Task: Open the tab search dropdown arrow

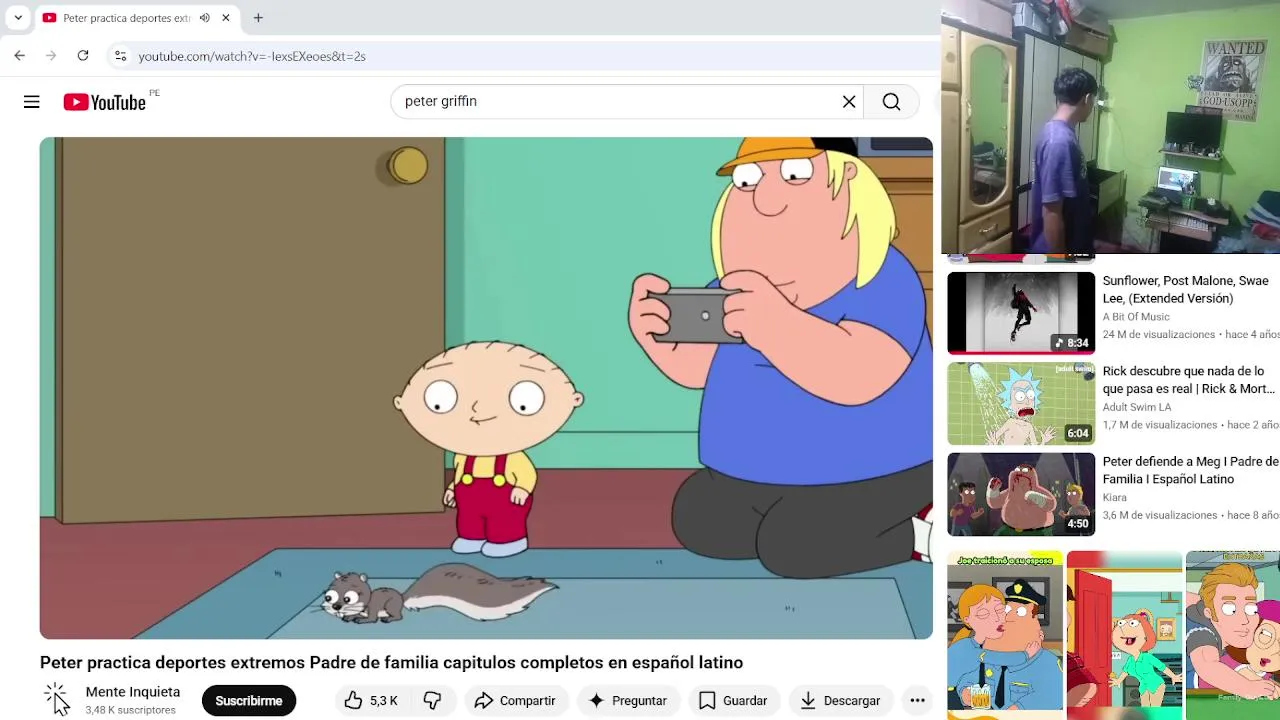Action: [18, 18]
